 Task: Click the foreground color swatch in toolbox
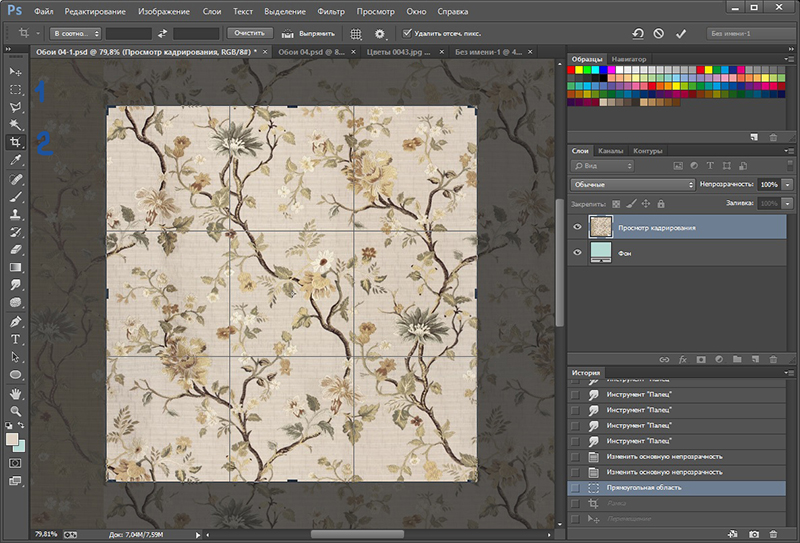pos(12,439)
